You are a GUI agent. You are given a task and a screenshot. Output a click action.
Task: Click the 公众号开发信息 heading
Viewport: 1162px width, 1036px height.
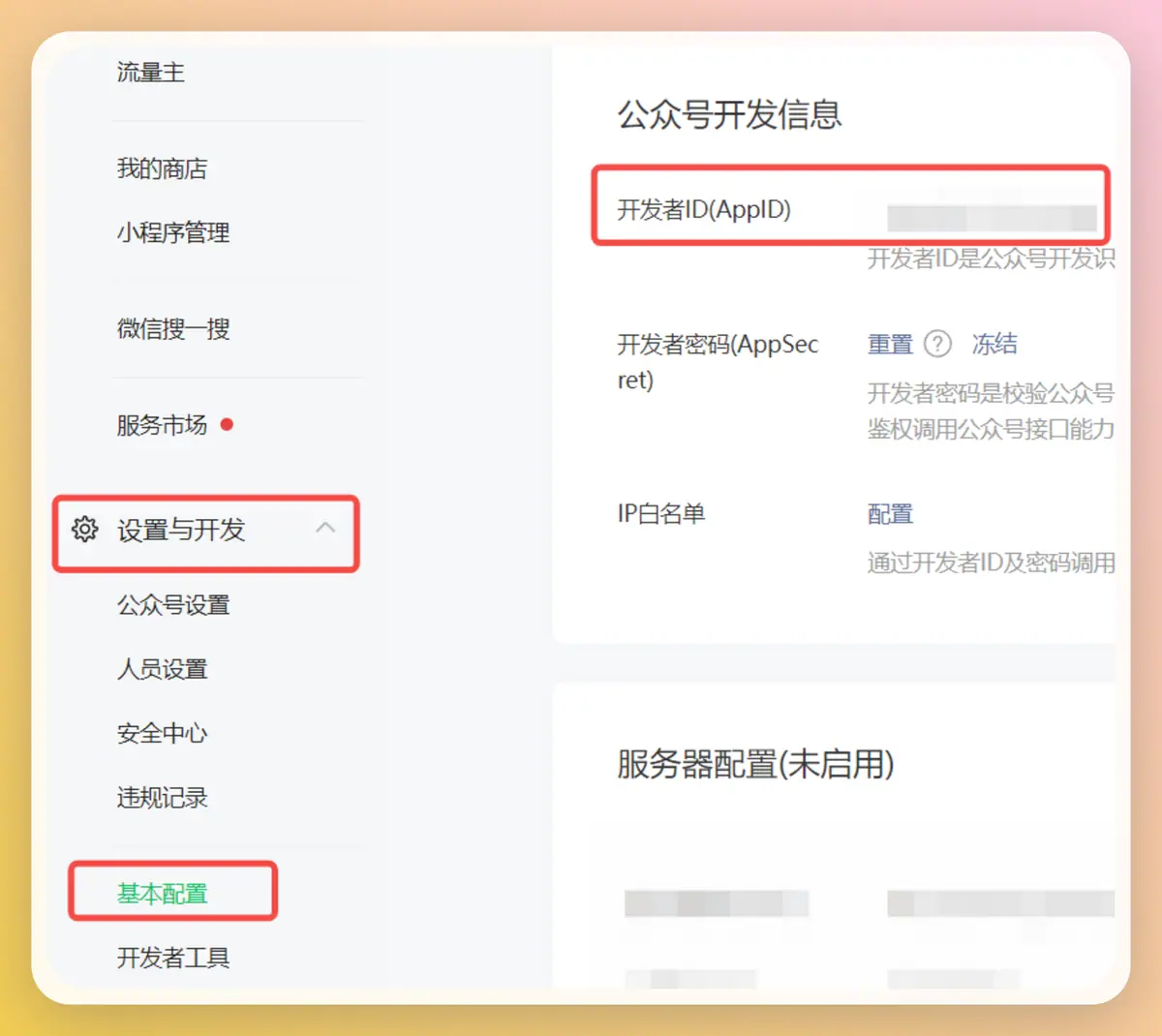730,114
